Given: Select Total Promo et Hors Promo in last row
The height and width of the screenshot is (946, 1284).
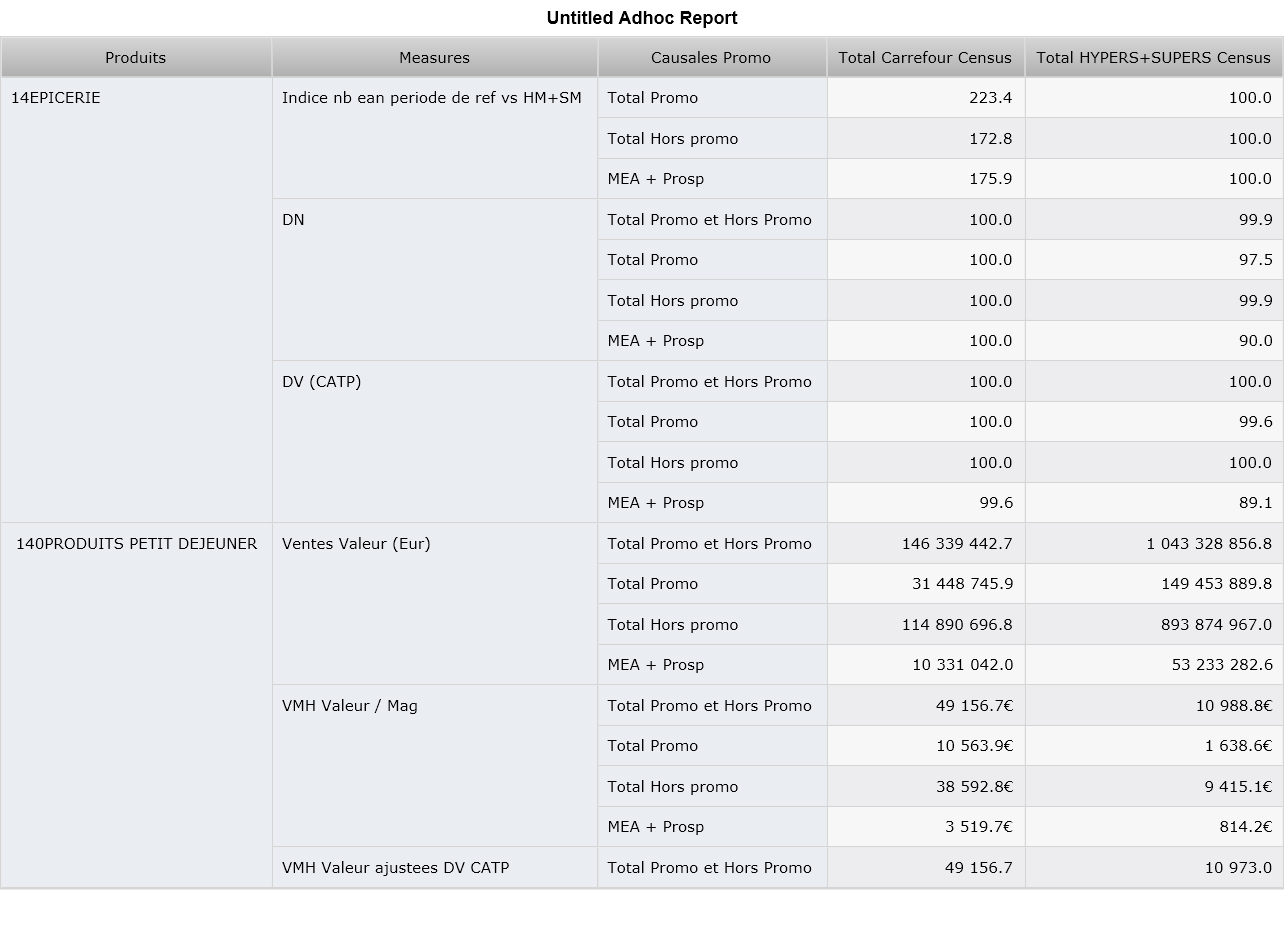Looking at the screenshot, I should tap(712, 868).
